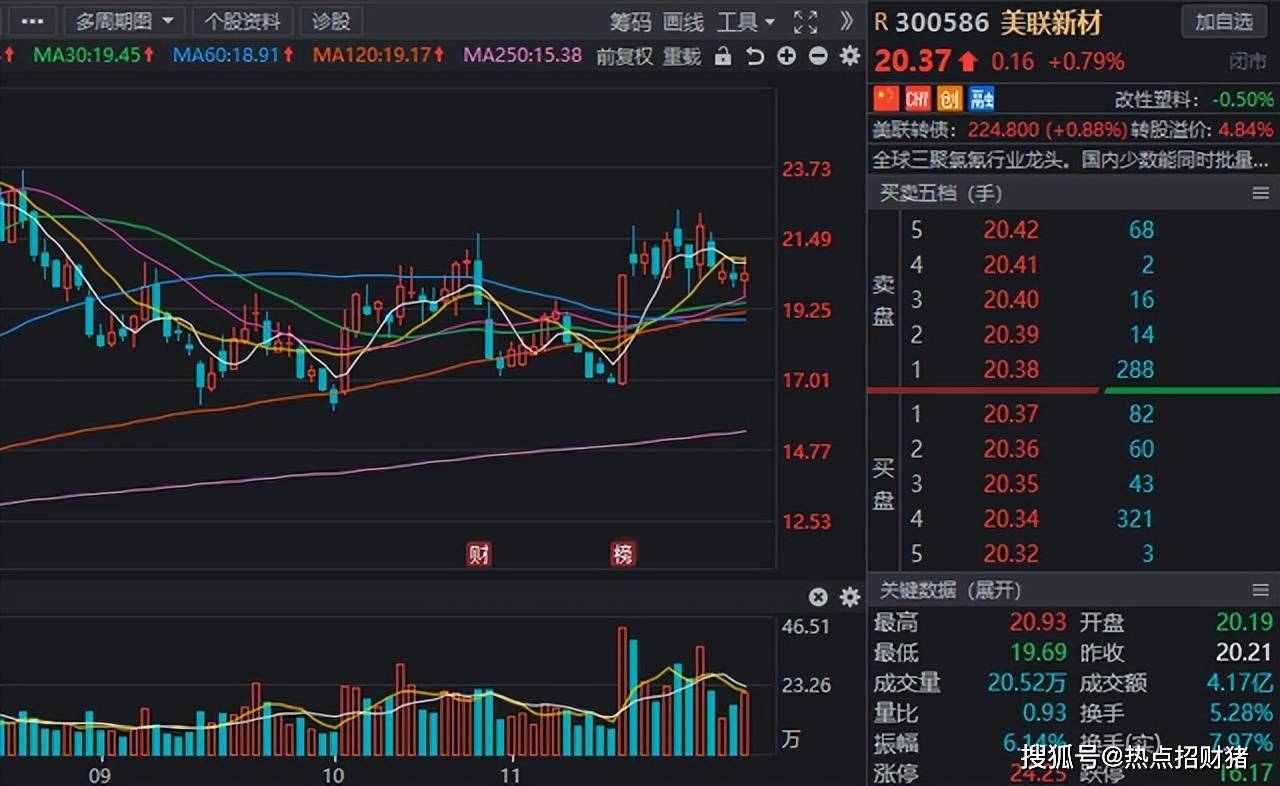Click the 成交额 value 4.17亿
Viewport: 1280px width, 786px height.
tap(1238, 683)
